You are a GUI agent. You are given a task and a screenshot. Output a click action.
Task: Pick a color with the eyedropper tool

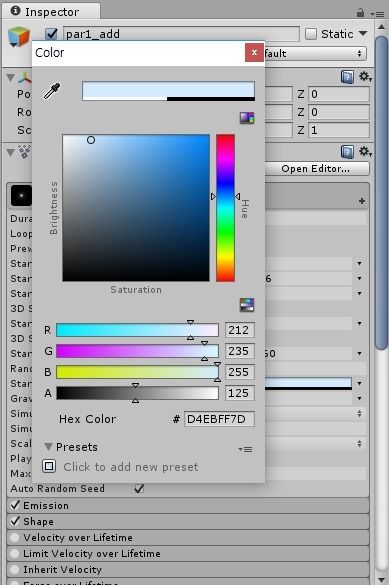52,91
